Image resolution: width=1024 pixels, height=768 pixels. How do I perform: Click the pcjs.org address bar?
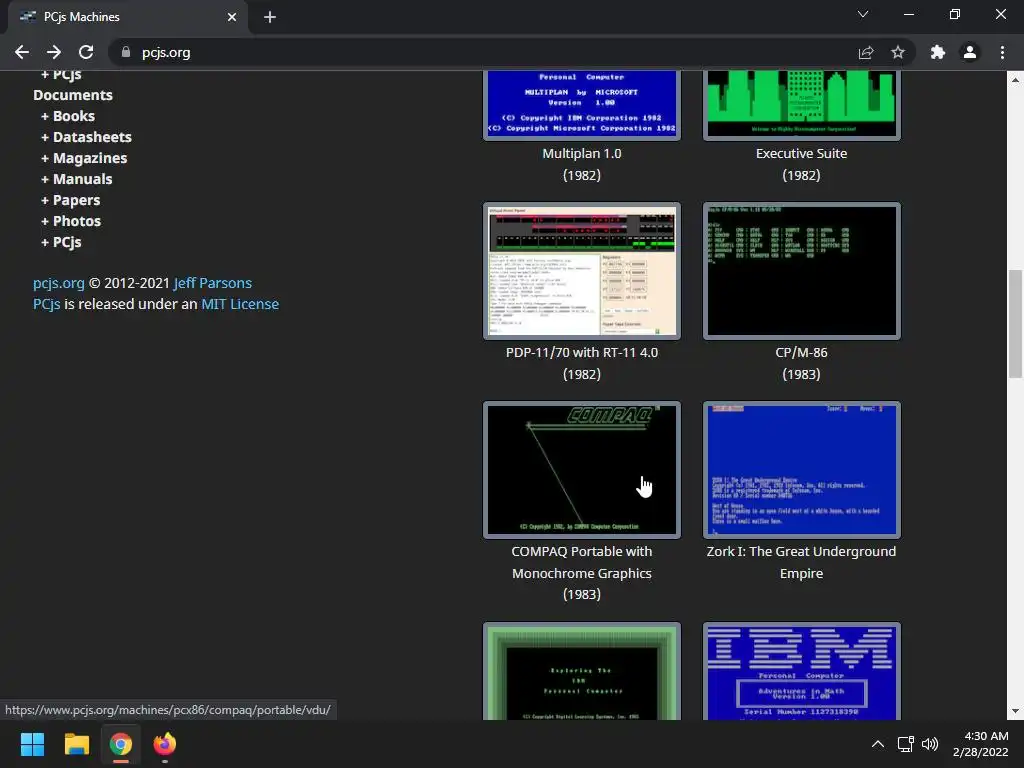[483, 52]
